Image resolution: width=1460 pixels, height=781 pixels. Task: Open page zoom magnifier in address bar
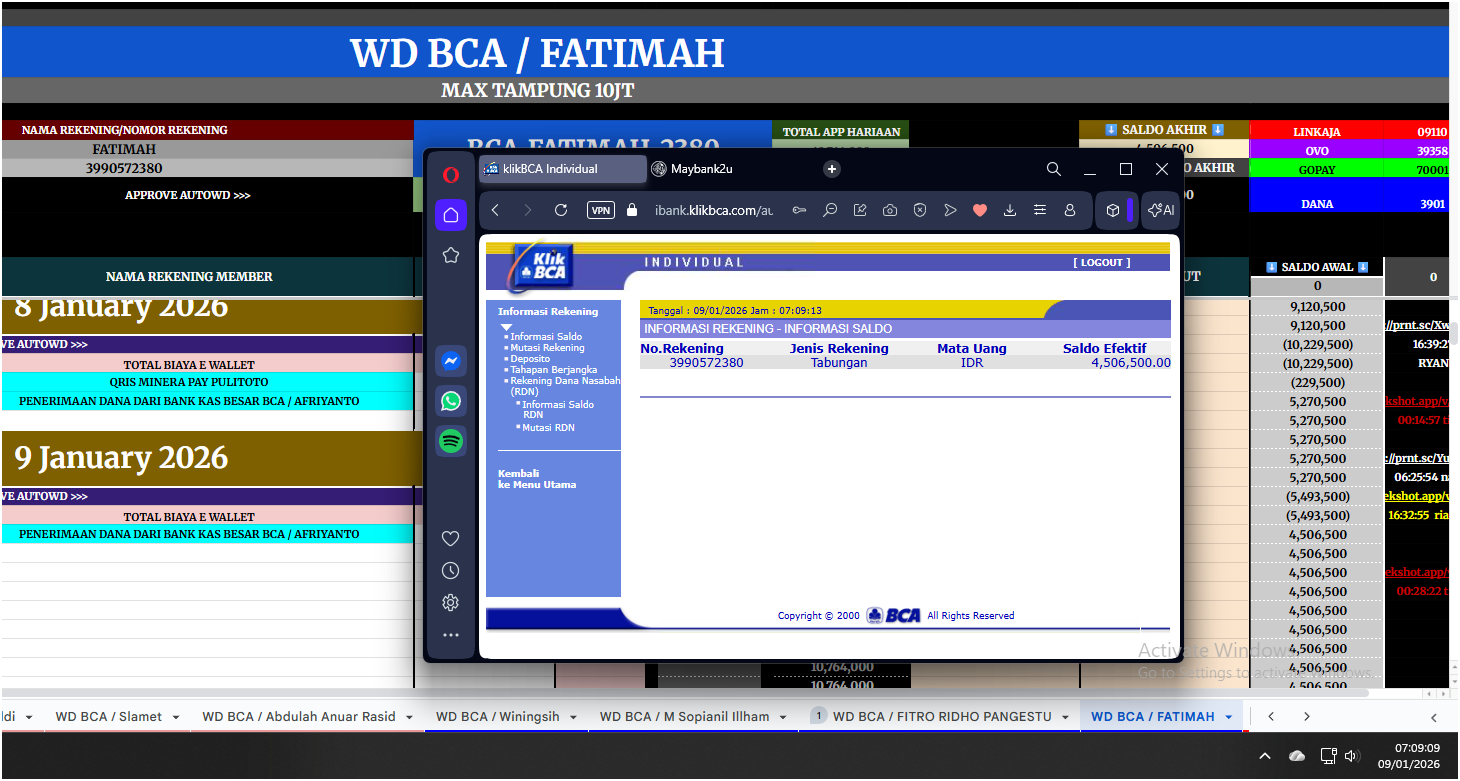pyautogui.click(x=830, y=210)
